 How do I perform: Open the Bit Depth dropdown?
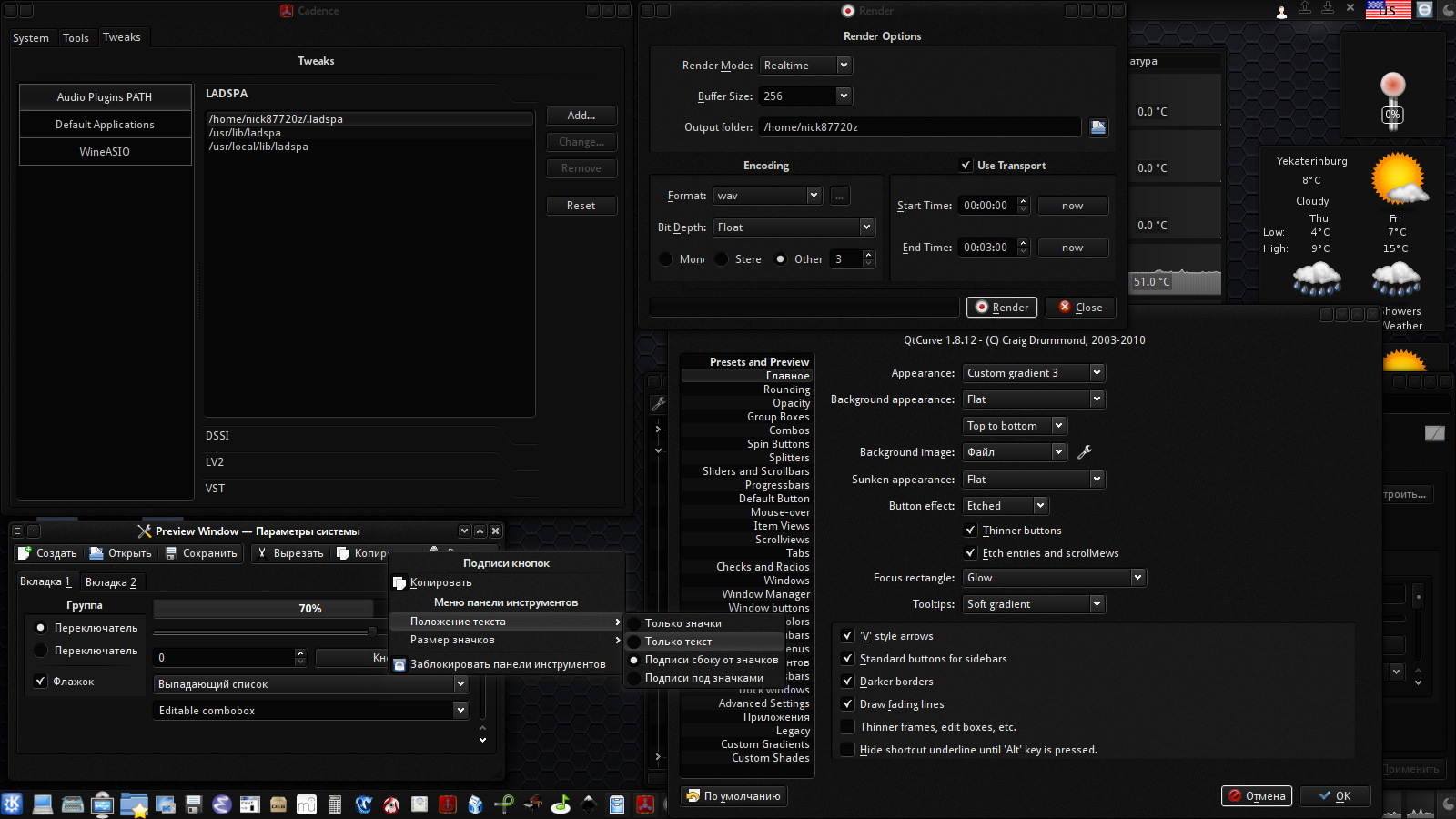[794, 227]
